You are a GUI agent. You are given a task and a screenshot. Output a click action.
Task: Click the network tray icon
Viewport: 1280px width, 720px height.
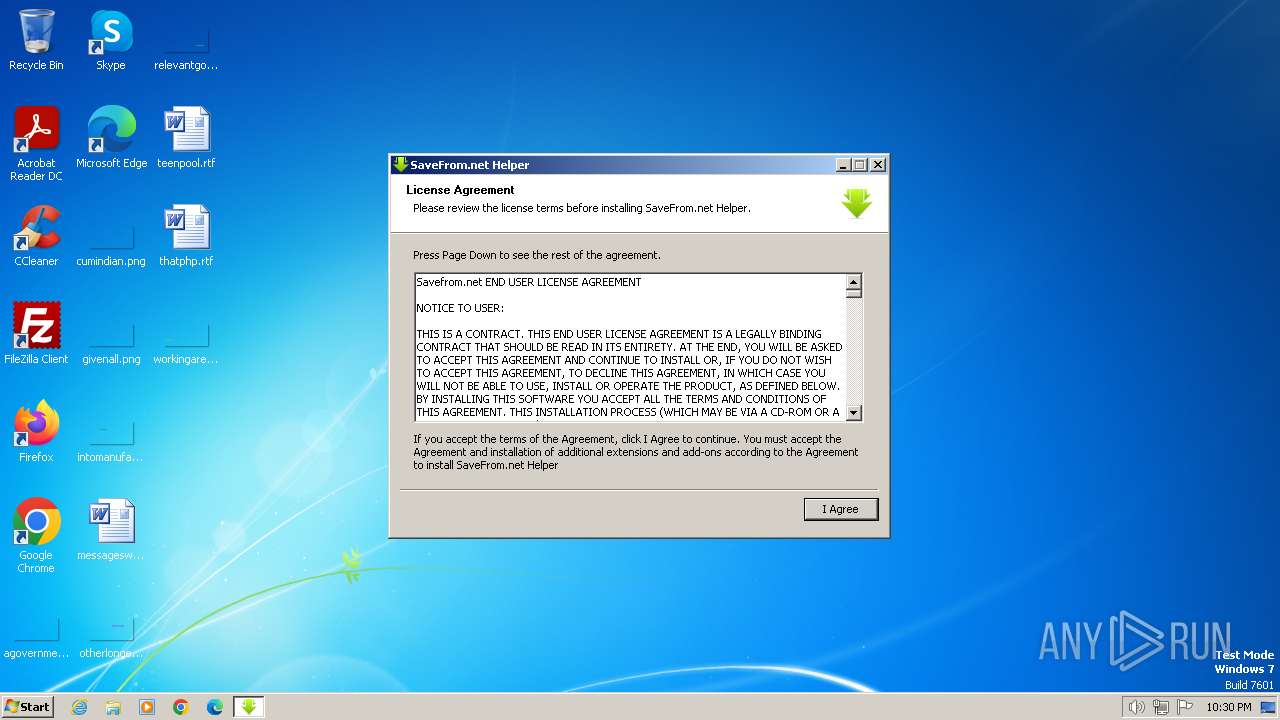point(1161,707)
